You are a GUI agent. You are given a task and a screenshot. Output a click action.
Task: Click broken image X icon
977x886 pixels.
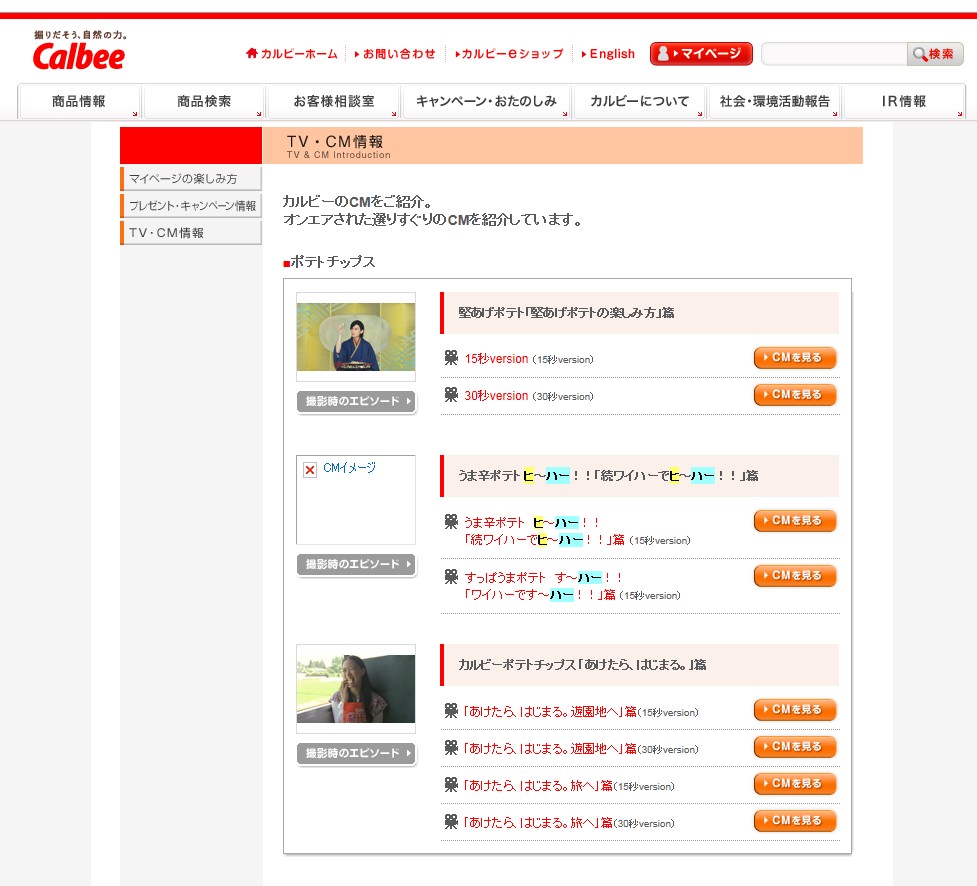(310, 470)
